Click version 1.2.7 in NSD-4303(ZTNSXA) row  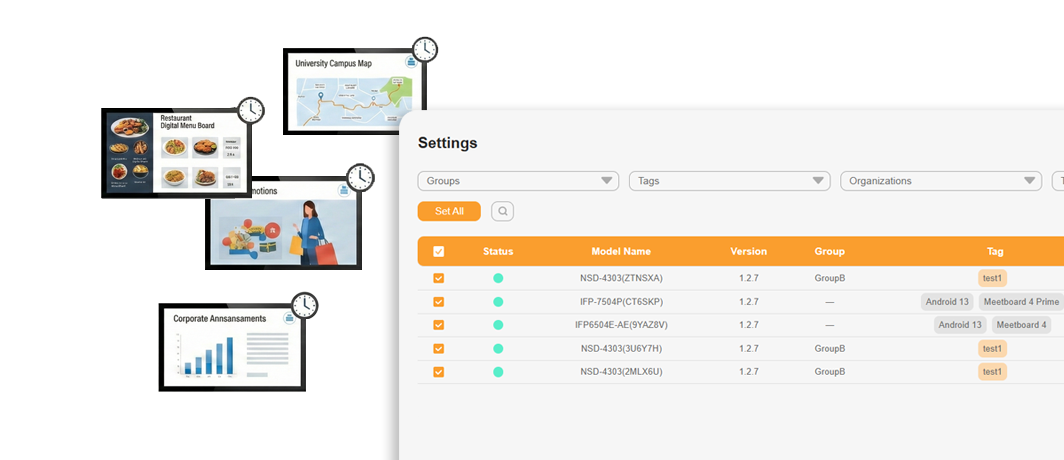pyautogui.click(x=748, y=278)
